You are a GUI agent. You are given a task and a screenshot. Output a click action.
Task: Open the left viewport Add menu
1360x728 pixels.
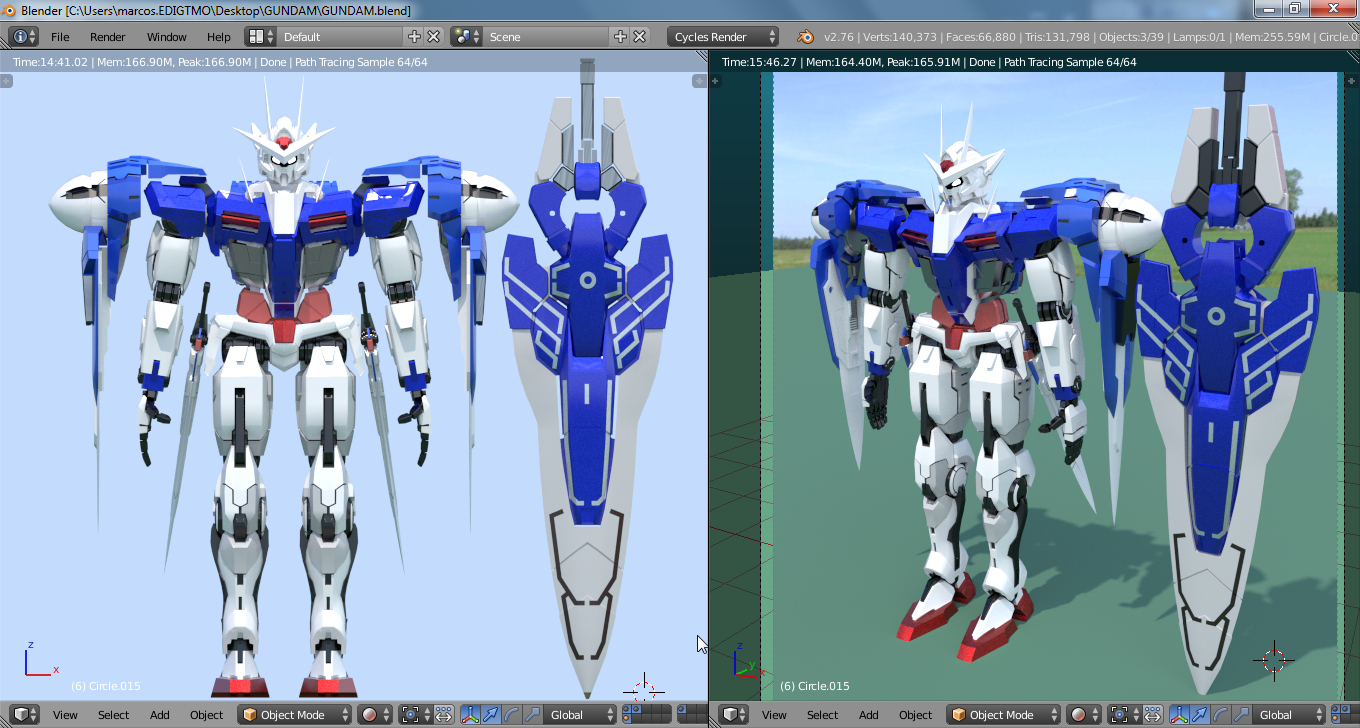pos(160,715)
